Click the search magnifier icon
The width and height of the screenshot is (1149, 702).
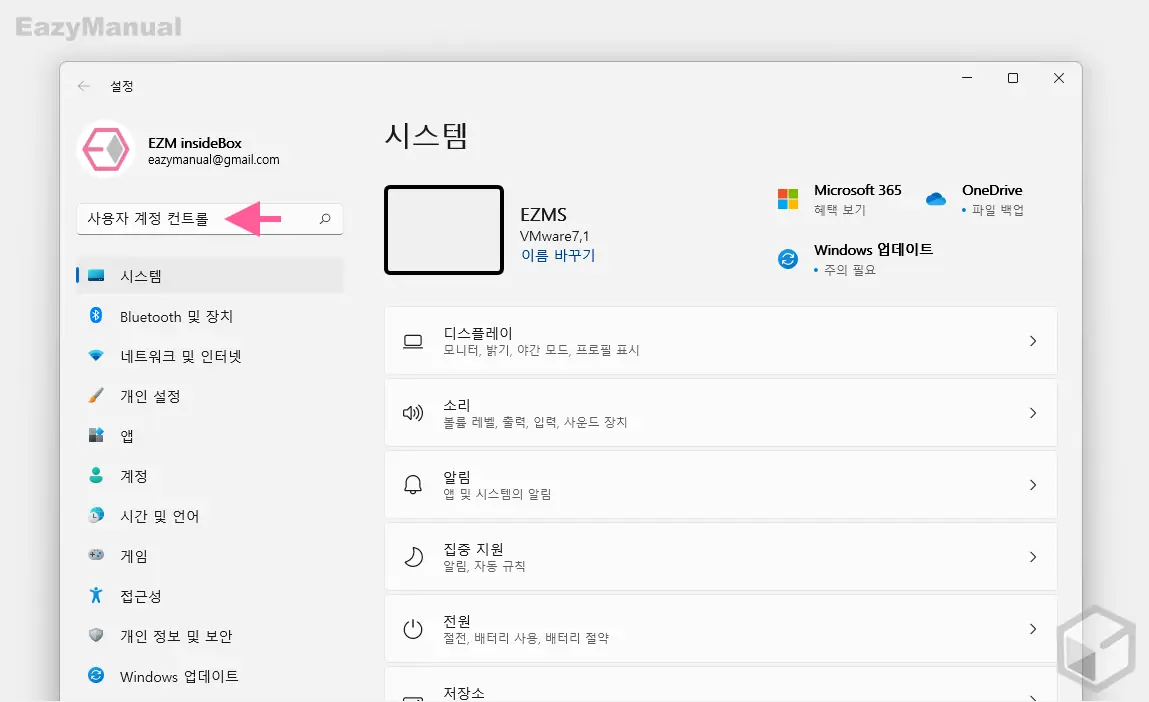click(324, 219)
